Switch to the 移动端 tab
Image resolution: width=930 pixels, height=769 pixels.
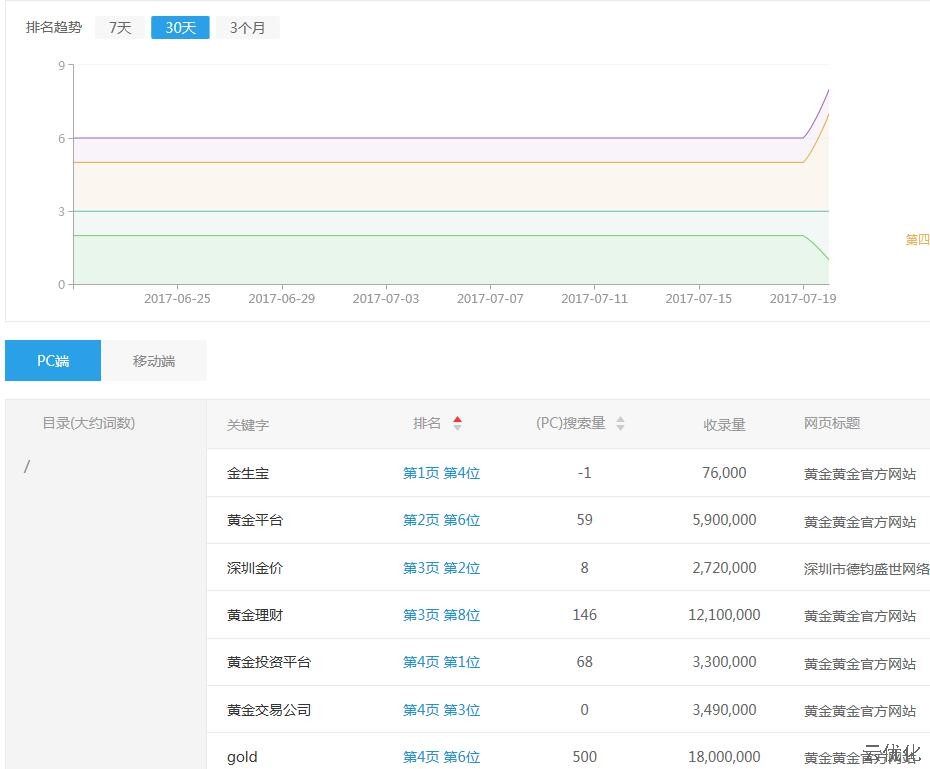tap(154, 360)
